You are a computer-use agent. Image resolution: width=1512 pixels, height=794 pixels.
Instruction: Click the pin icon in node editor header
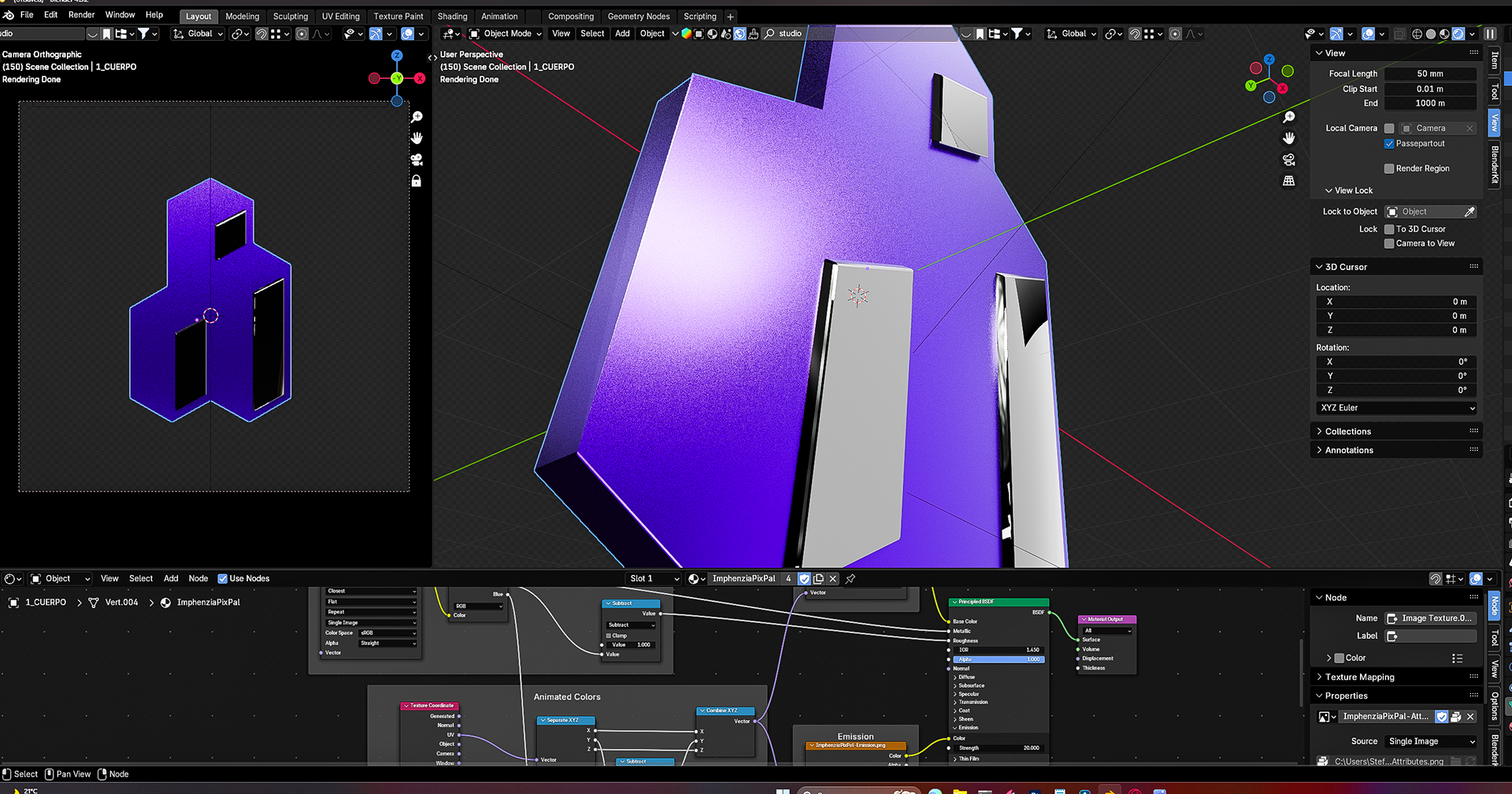click(x=850, y=579)
